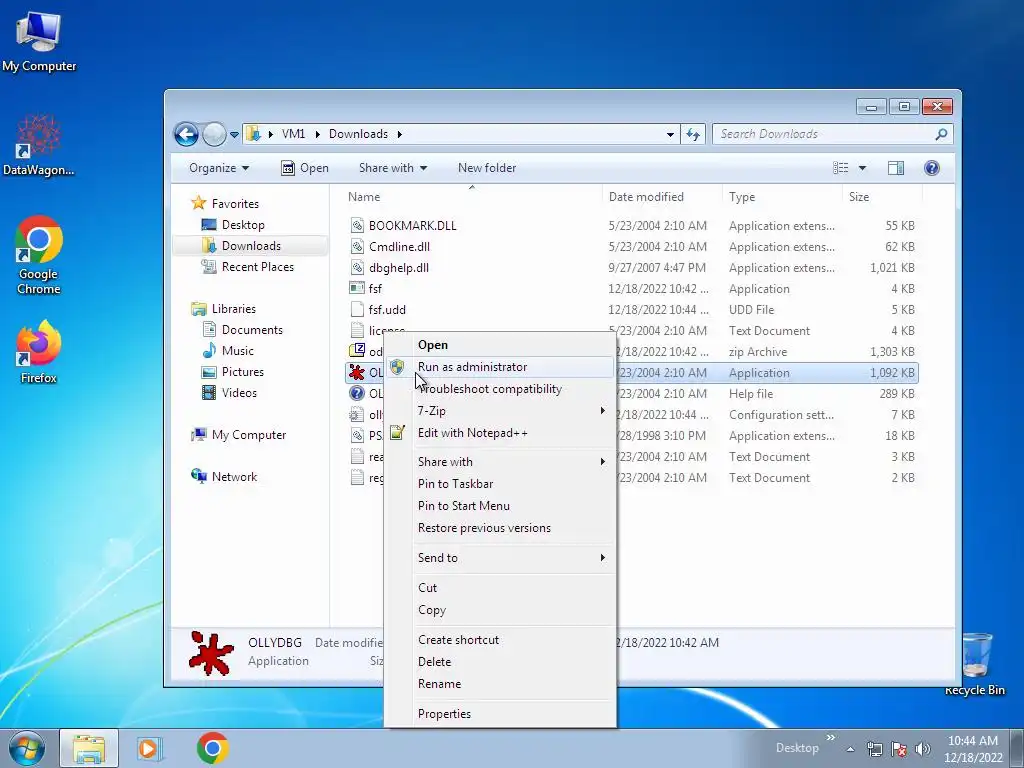This screenshot has width=1024, height=768.
Task: Select the fsf.udd file
Action: pos(387,310)
